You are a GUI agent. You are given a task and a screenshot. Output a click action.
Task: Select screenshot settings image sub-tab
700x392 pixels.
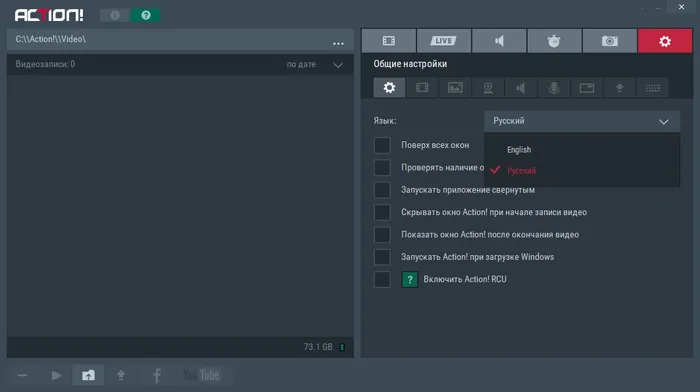455,88
